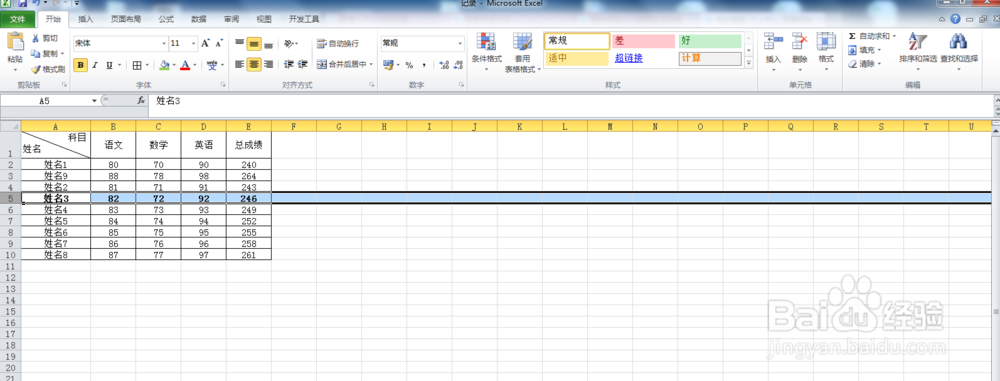Apply cell borders with the border icon
This screenshot has width=1000, height=381.
pyautogui.click(x=137, y=65)
